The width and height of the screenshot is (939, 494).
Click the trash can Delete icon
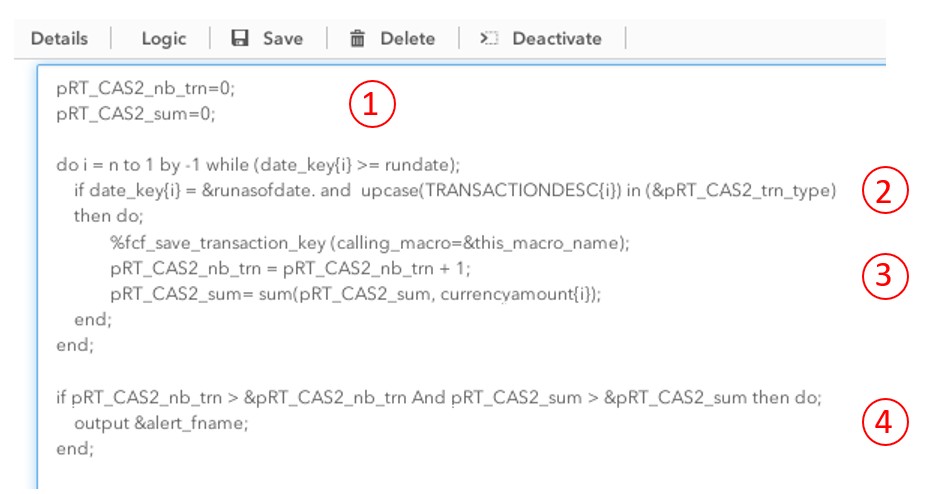tap(357, 39)
